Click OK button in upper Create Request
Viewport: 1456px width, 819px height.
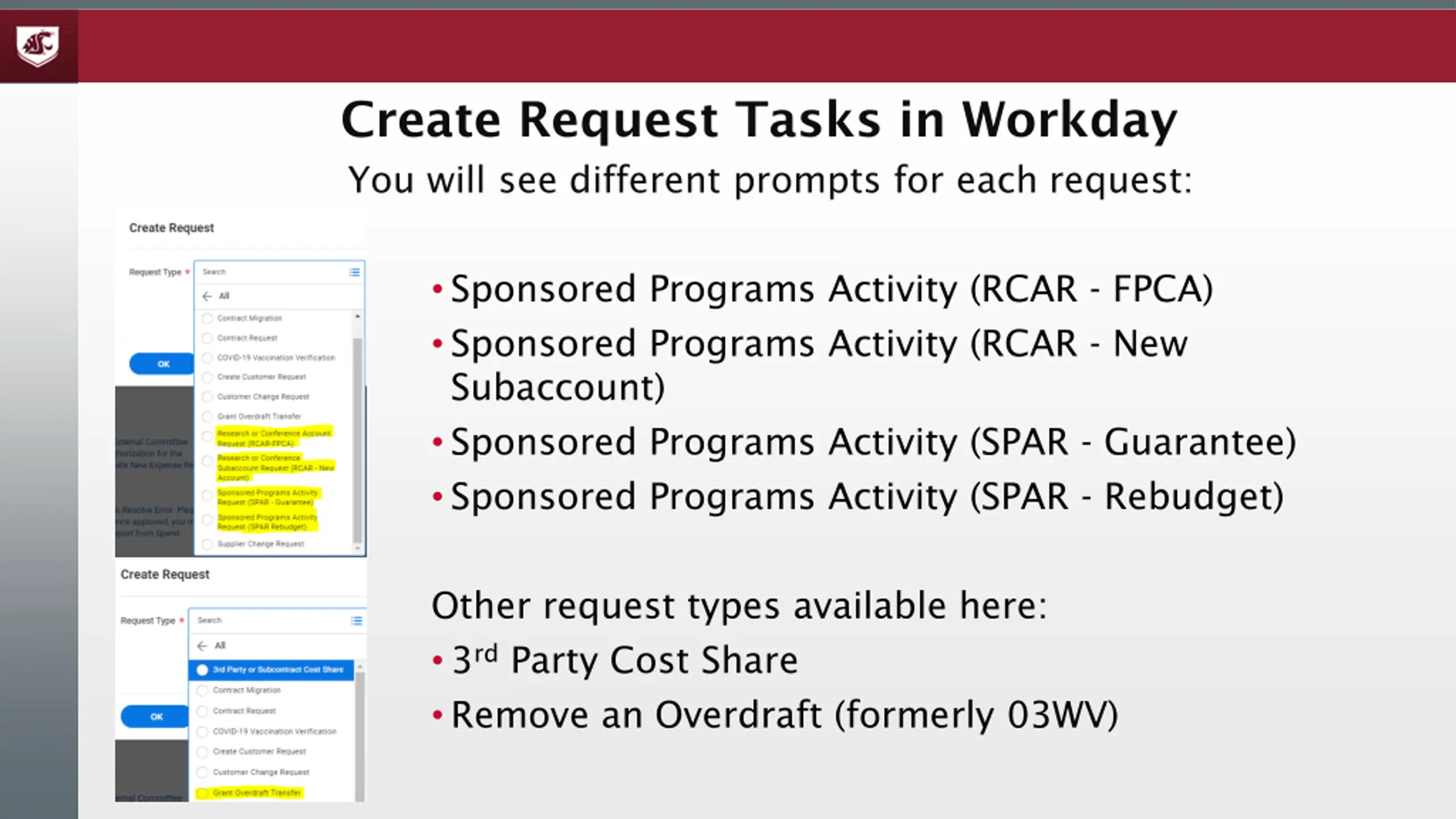pos(163,364)
